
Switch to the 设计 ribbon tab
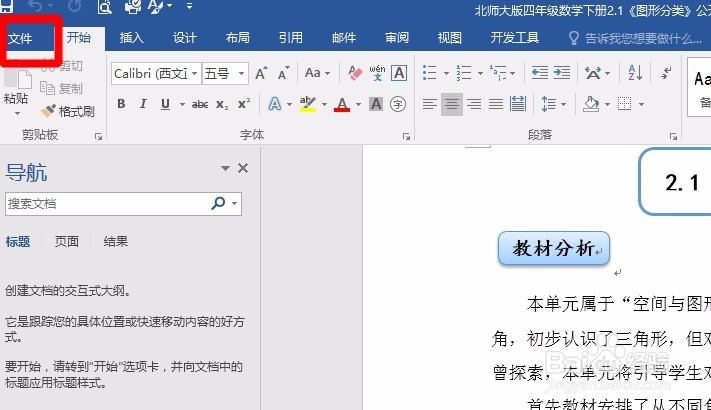tap(185, 38)
